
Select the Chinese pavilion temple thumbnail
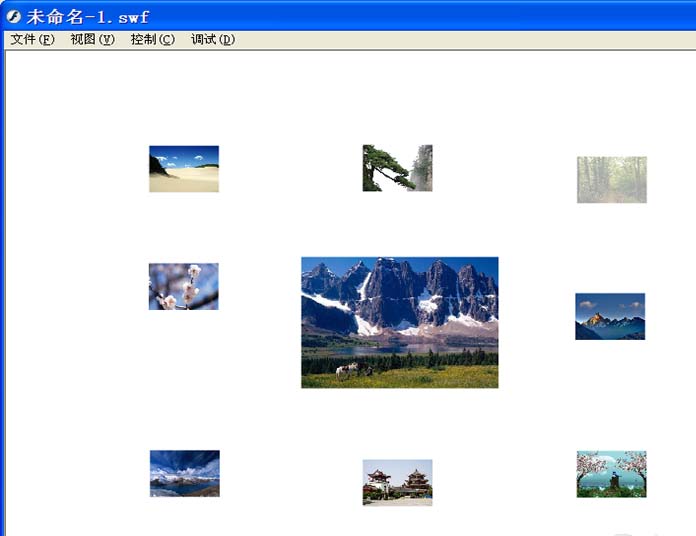coord(397,482)
